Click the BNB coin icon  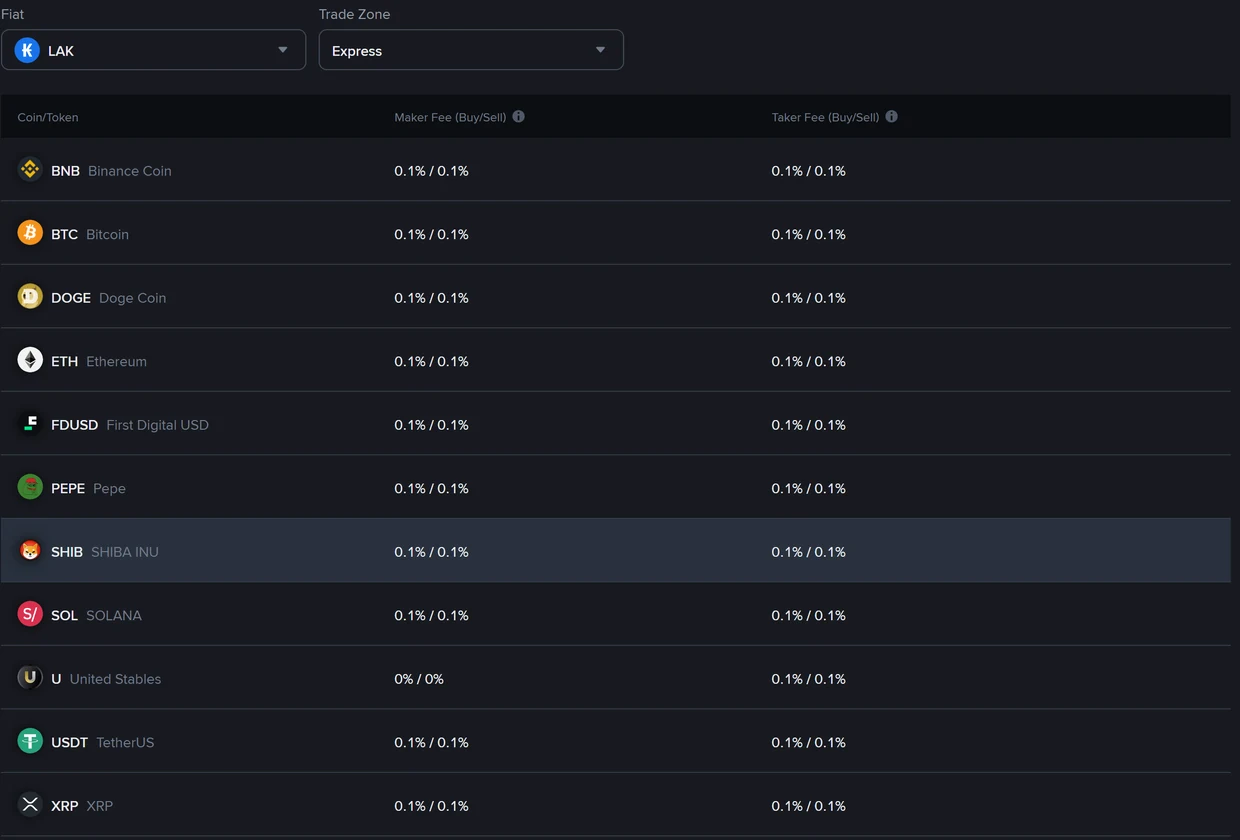tap(30, 170)
